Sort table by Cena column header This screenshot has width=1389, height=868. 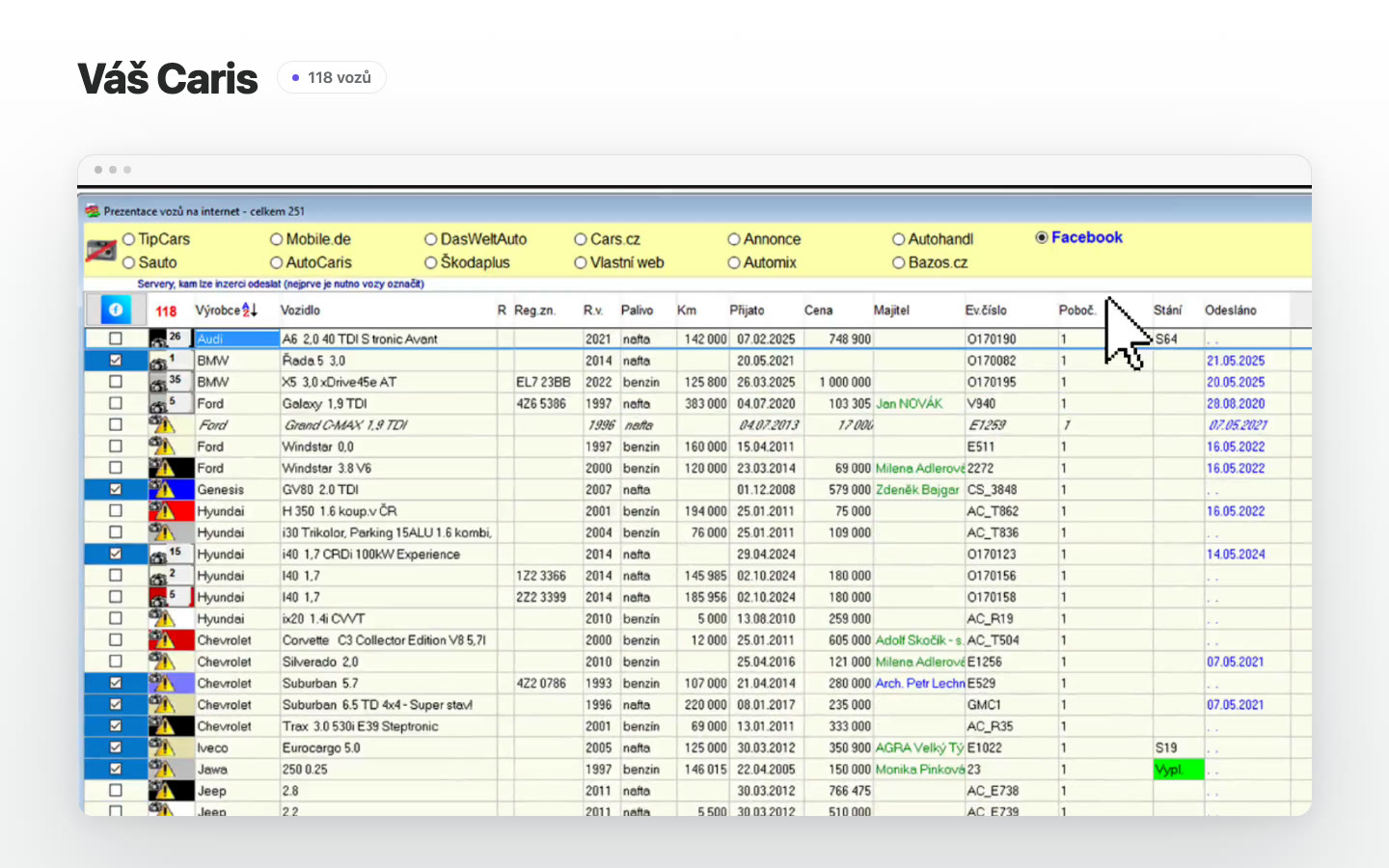[818, 310]
